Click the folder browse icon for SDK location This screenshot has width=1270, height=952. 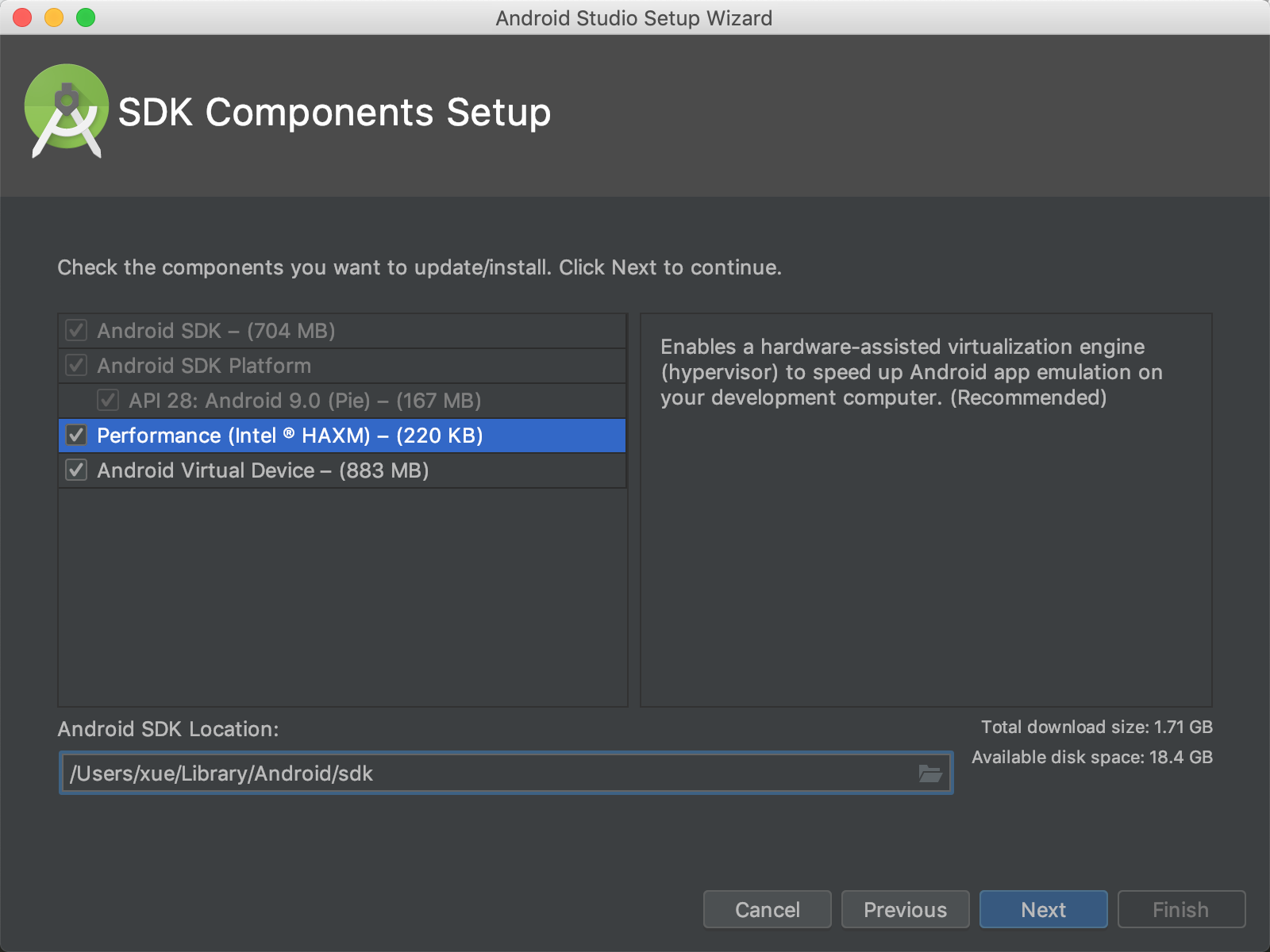point(929,773)
